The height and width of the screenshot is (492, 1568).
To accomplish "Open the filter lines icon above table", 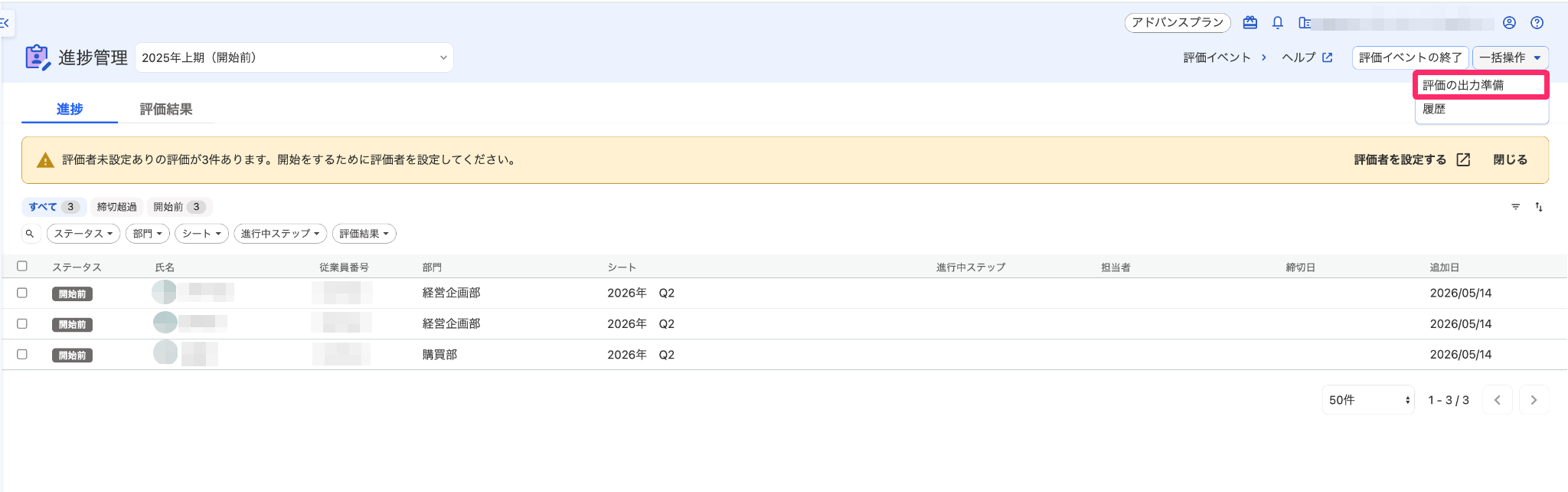I will (1515, 207).
